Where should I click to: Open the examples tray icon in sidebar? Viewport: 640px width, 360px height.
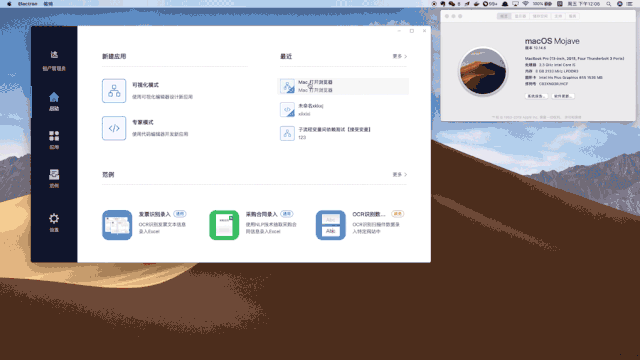pos(54,178)
